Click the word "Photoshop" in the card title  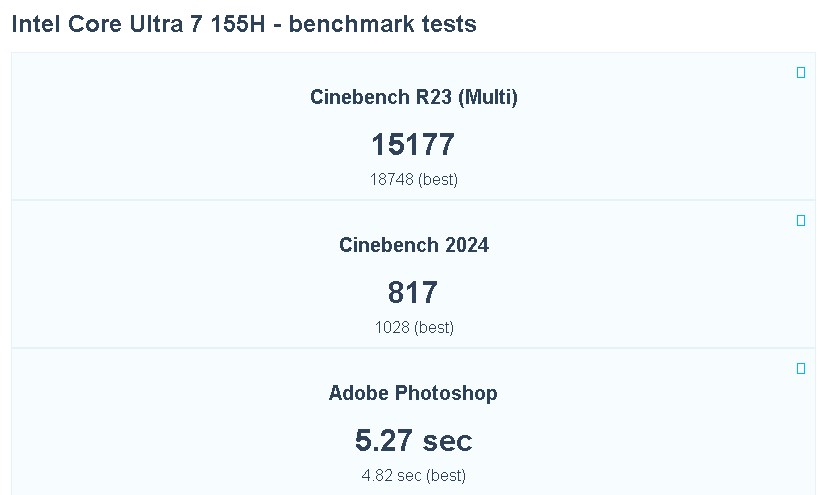click(446, 393)
